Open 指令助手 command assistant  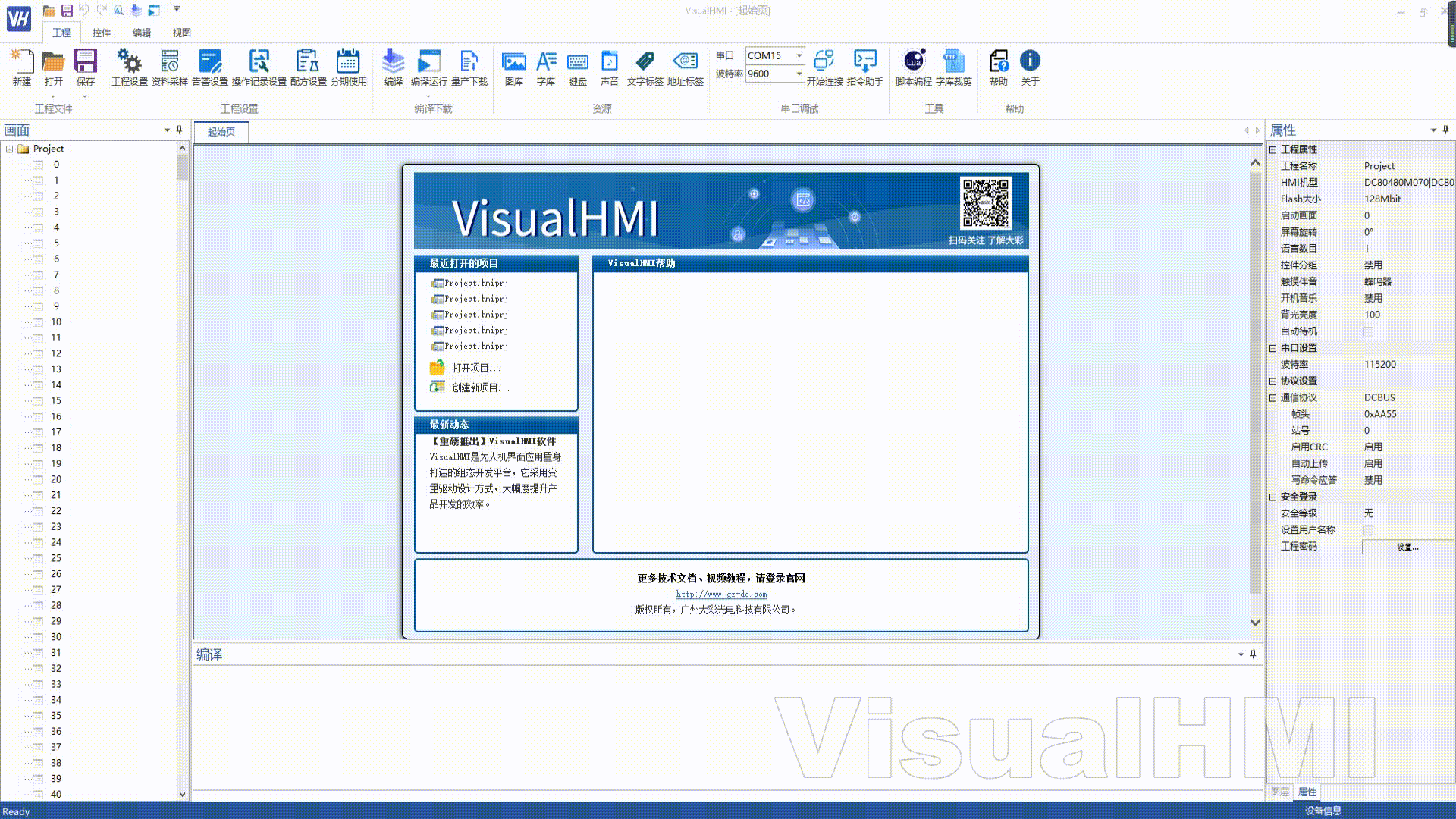(865, 67)
